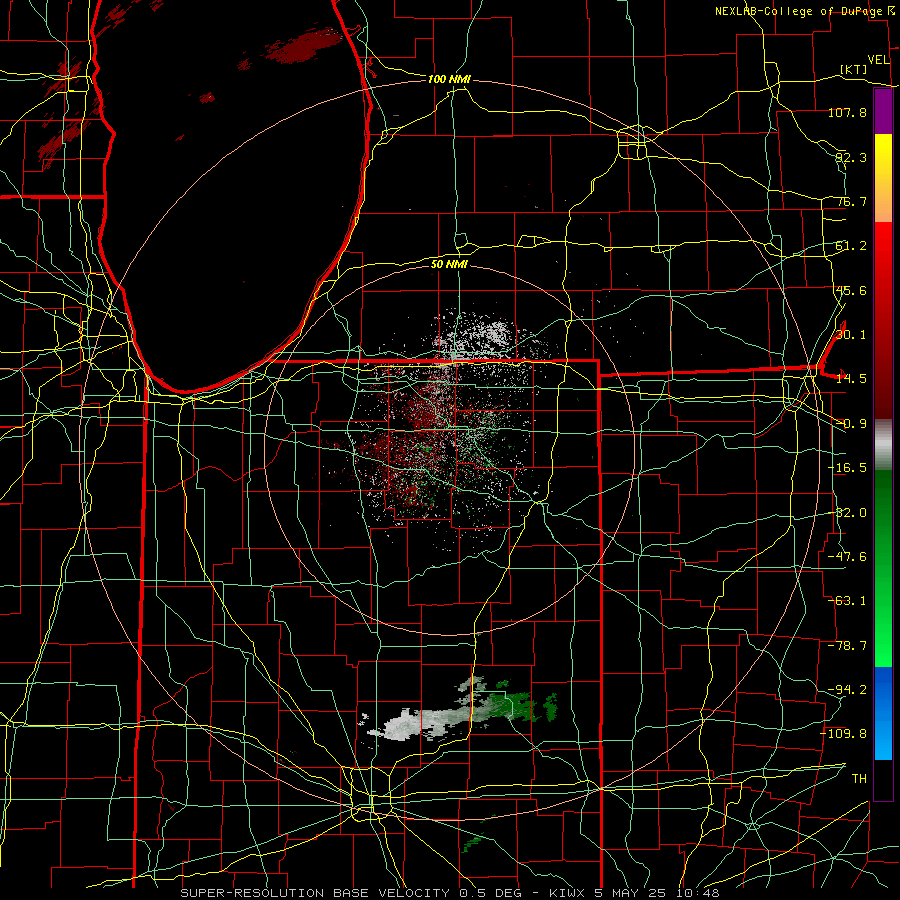Click the -32.0 velocity scale value

[x=847, y=513]
